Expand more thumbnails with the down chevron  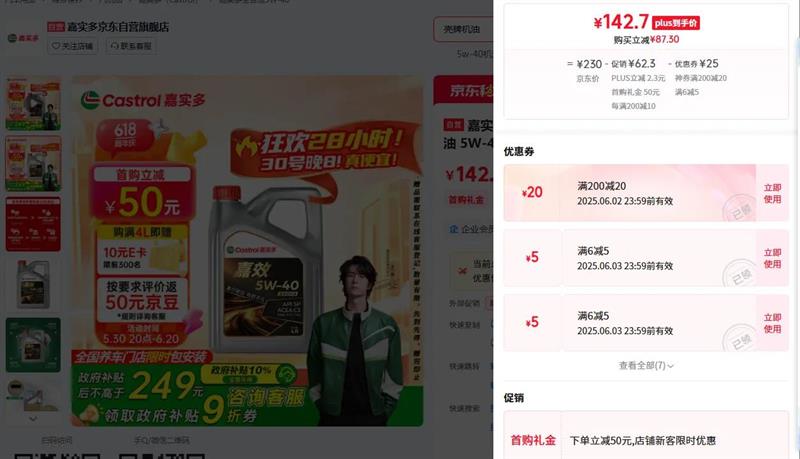point(33,419)
